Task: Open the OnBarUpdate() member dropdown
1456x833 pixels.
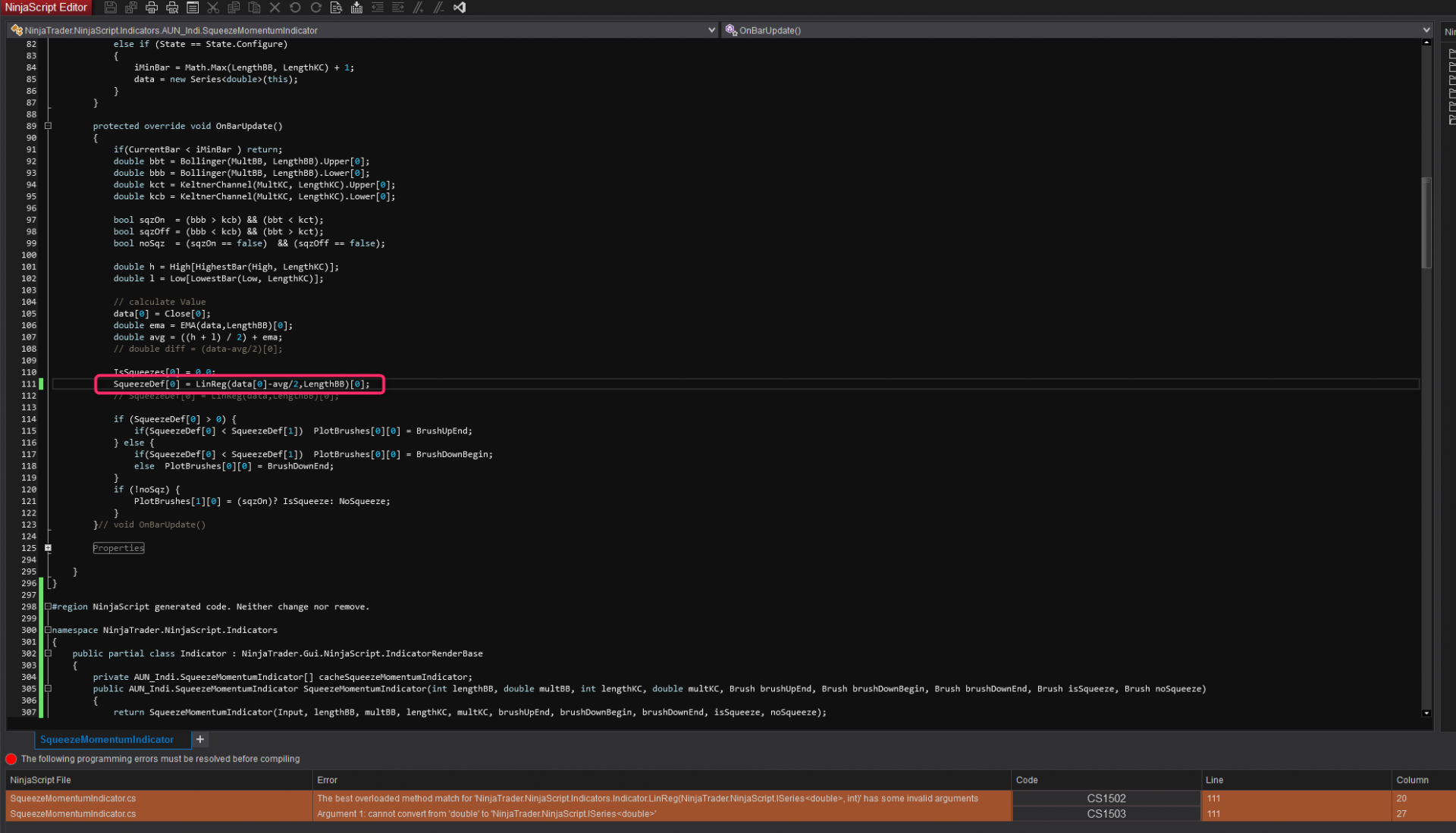Action: 1426,30
